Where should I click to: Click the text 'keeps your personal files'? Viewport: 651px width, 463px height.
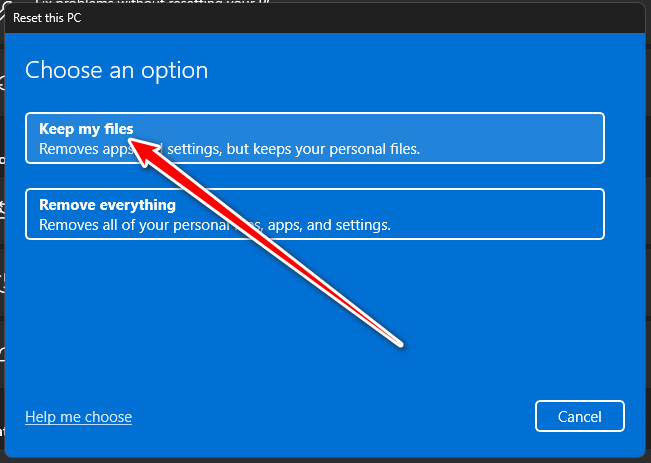[x=342, y=149]
